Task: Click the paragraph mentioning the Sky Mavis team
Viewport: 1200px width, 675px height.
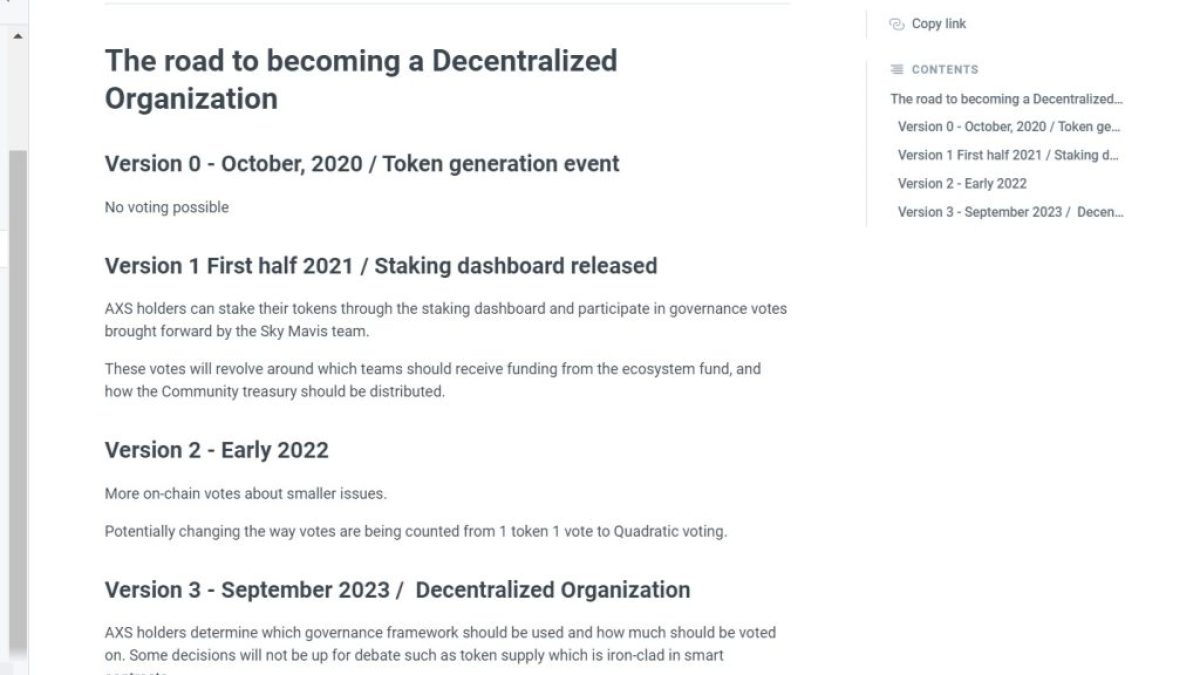Action: (x=445, y=320)
